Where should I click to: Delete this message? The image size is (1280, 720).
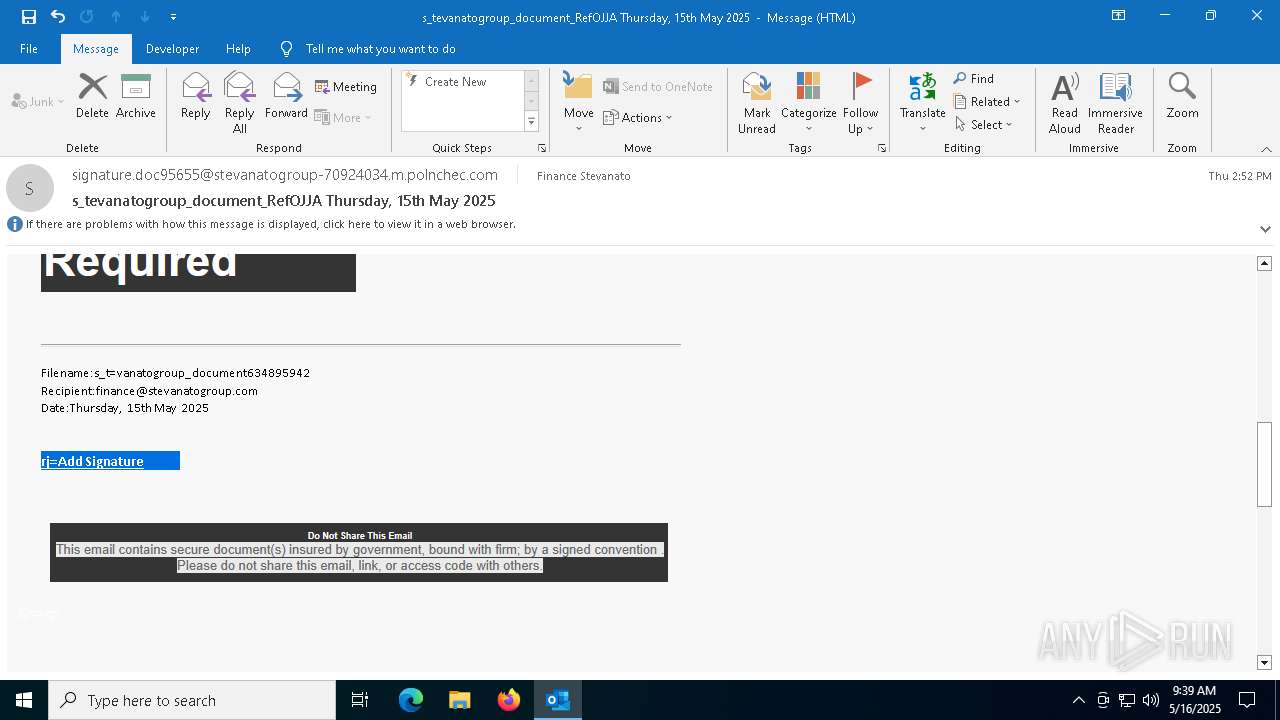click(x=92, y=96)
